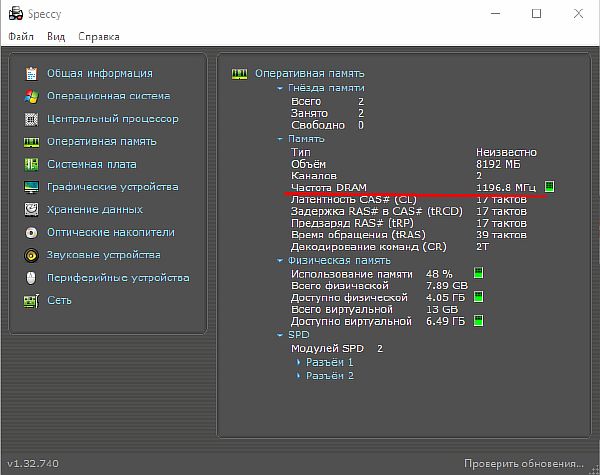Click the monitor graphics devices icon
Screen dimensions: 600x475
[x=31, y=187]
